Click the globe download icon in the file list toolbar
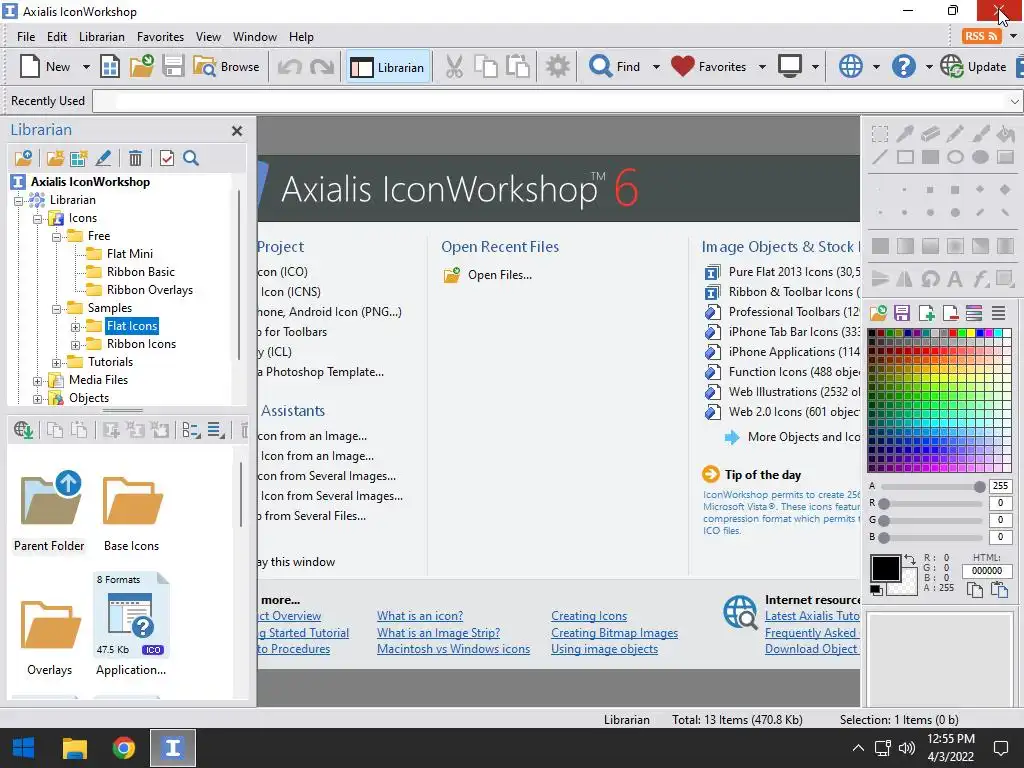The width and height of the screenshot is (1024, 768). point(24,430)
